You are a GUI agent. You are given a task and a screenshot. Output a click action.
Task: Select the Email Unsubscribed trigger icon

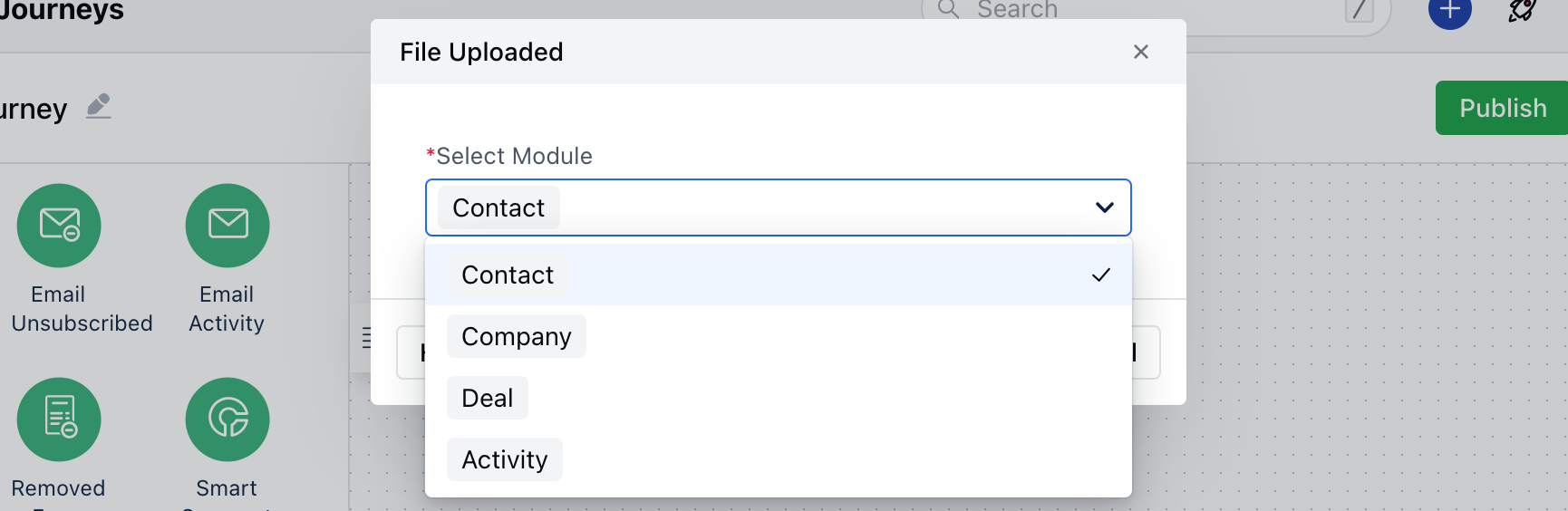[x=59, y=226]
